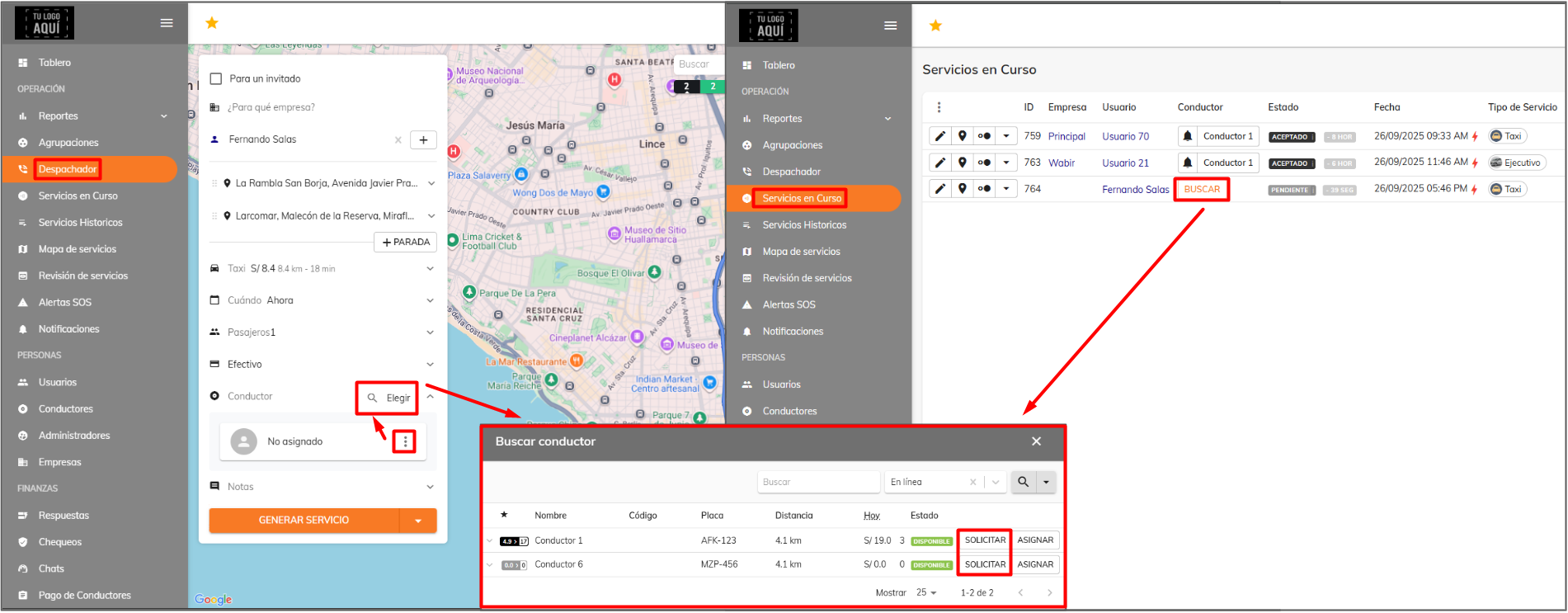Tick the 'Para un invitado' checkbox

tap(216, 79)
